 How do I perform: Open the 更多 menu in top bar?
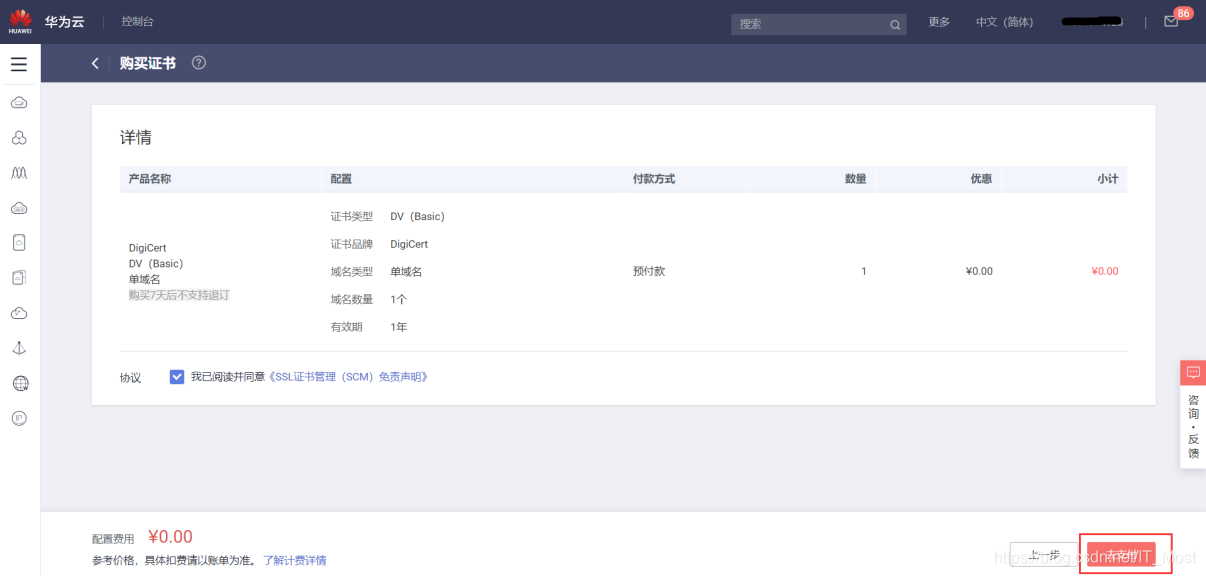click(939, 22)
